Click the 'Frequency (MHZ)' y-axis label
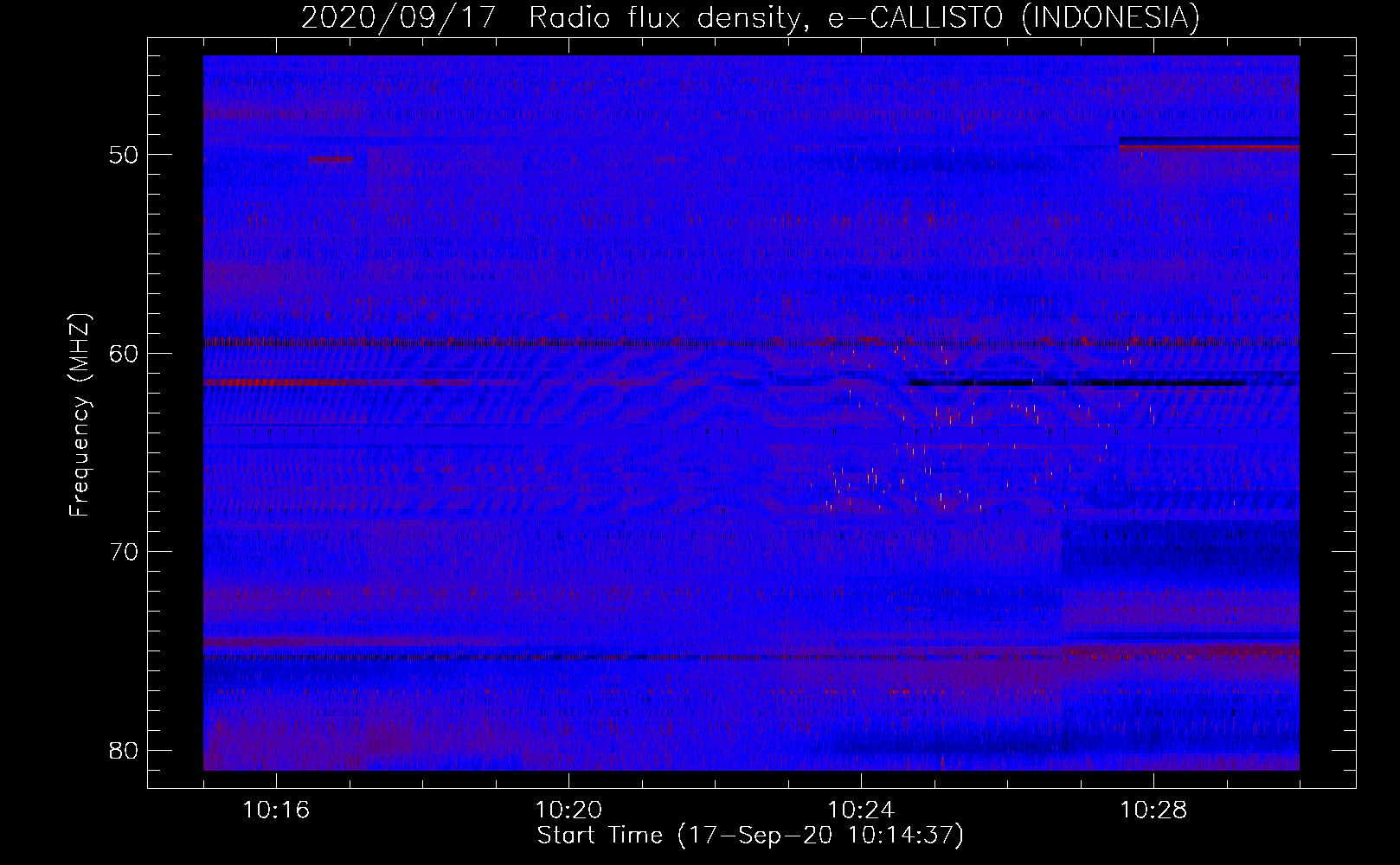The height and width of the screenshot is (865, 1400). tap(80, 415)
